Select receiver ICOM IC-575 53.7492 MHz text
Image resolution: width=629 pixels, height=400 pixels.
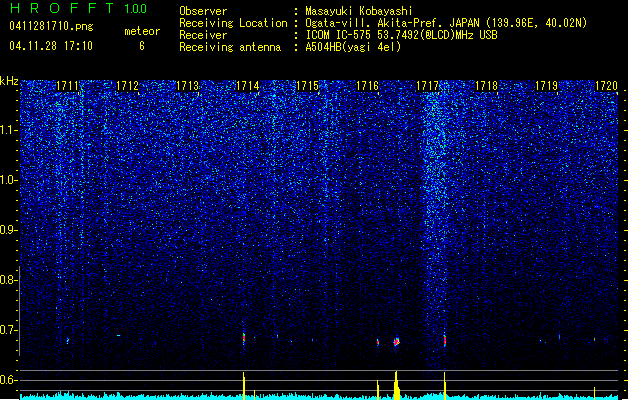click(x=401, y=35)
